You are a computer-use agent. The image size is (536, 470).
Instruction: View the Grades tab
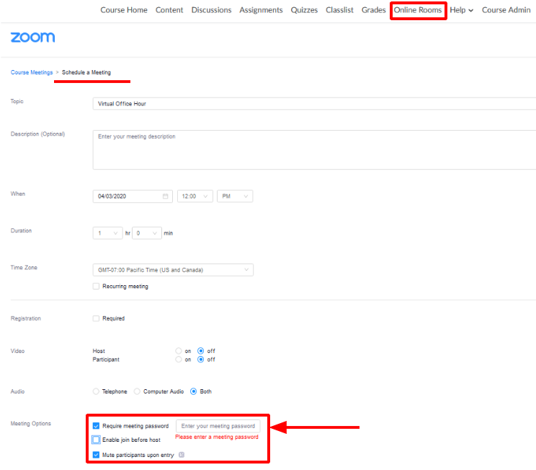(374, 10)
